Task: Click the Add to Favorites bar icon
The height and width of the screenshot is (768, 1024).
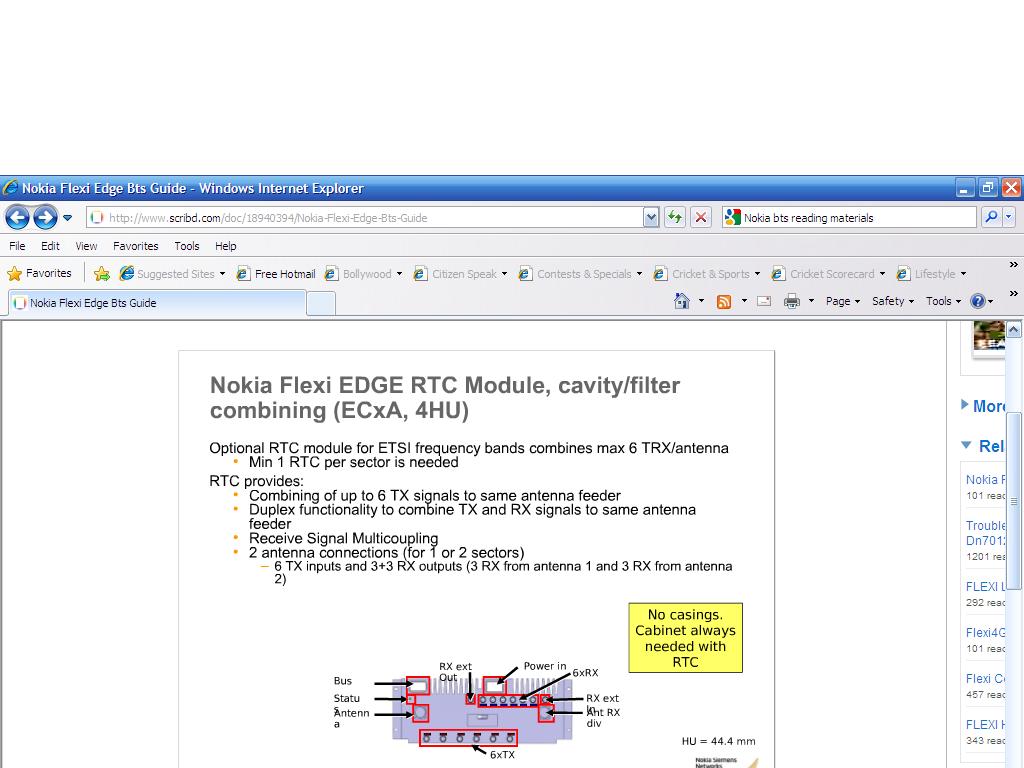Action: click(102, 274)
